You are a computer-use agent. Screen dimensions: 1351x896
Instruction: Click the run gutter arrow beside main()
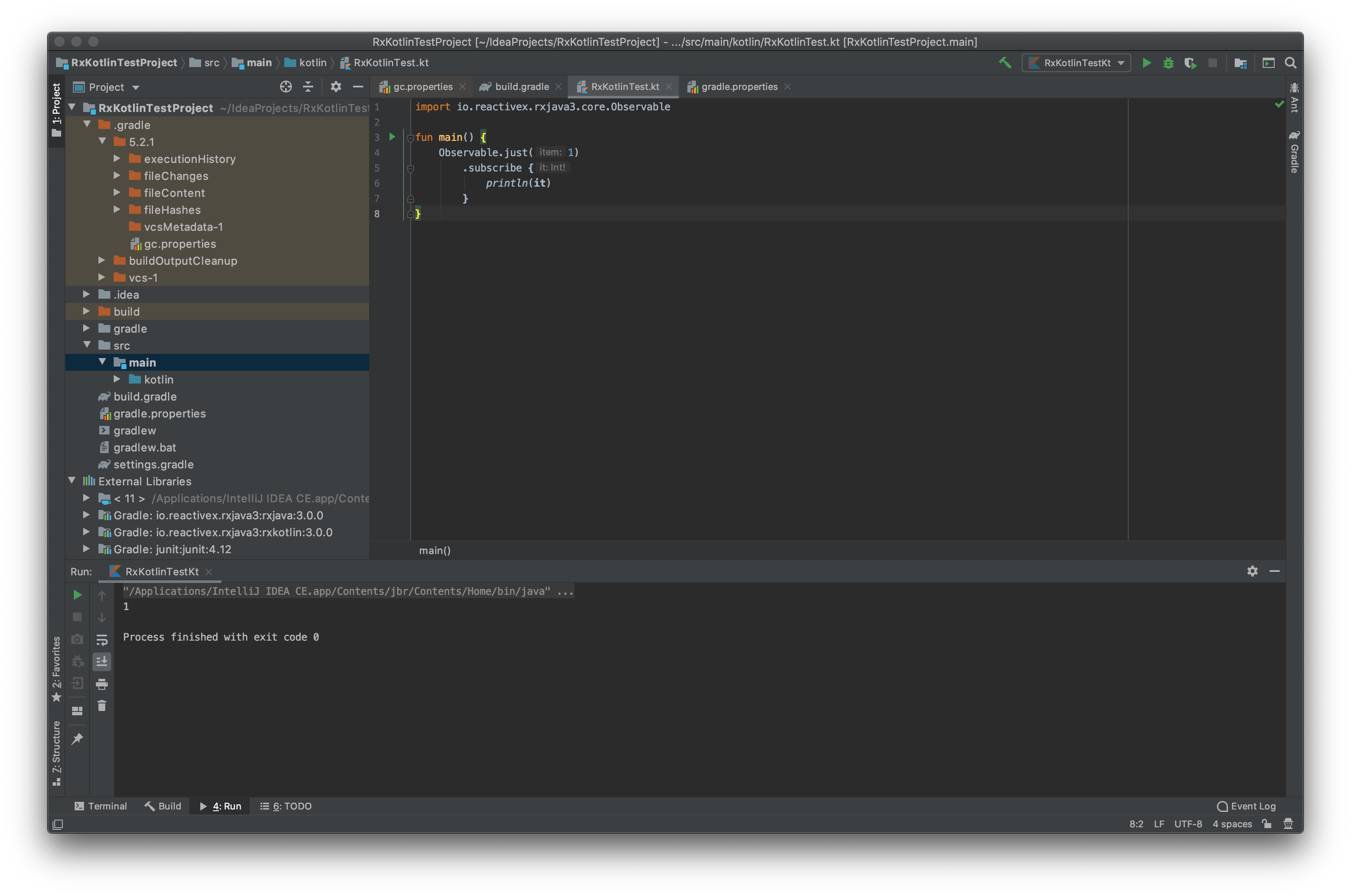(x=392, y=137)
